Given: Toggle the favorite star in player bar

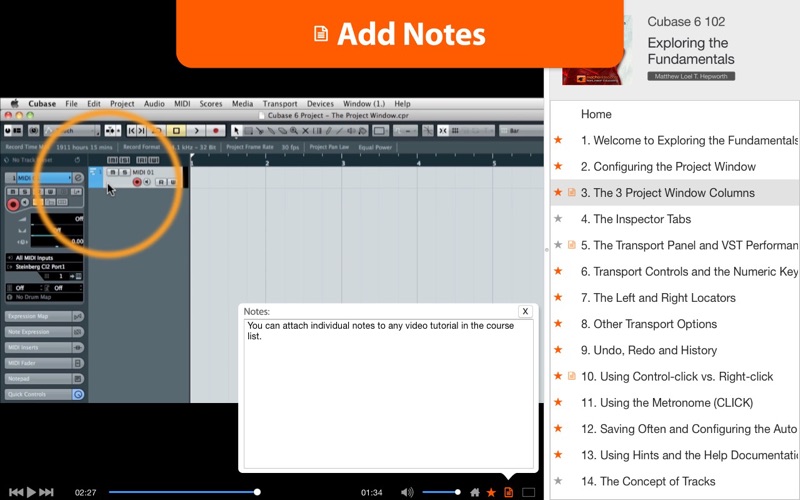Looking at the screenshot, I should (x=491, y=492).
